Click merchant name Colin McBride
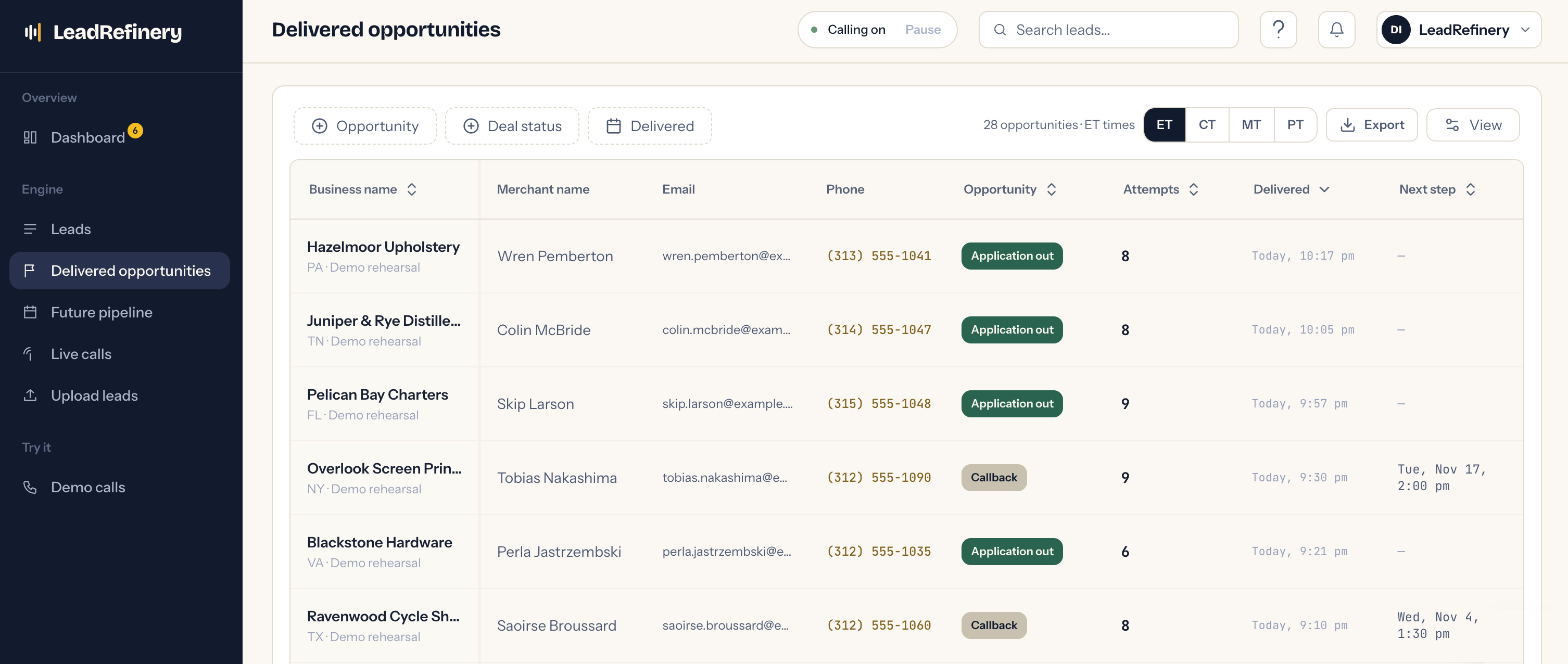The width and height of the screenshot is (1568, 664). click(543, 330)
